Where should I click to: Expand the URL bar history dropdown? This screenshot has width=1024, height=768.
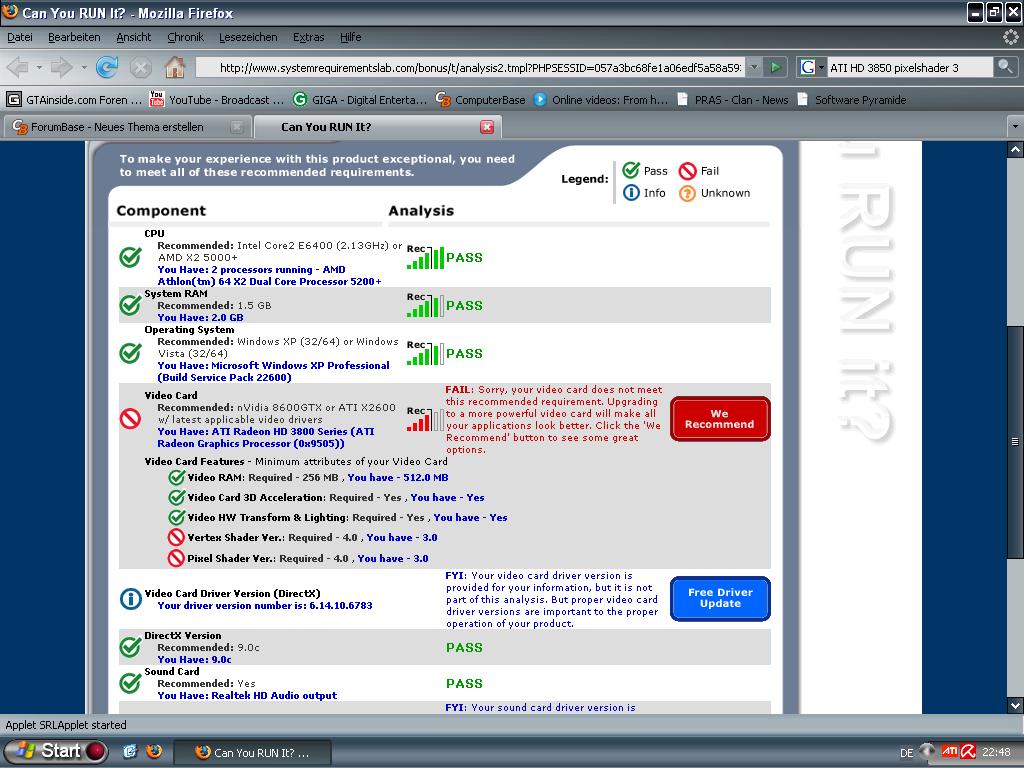(x=754, y=67)
